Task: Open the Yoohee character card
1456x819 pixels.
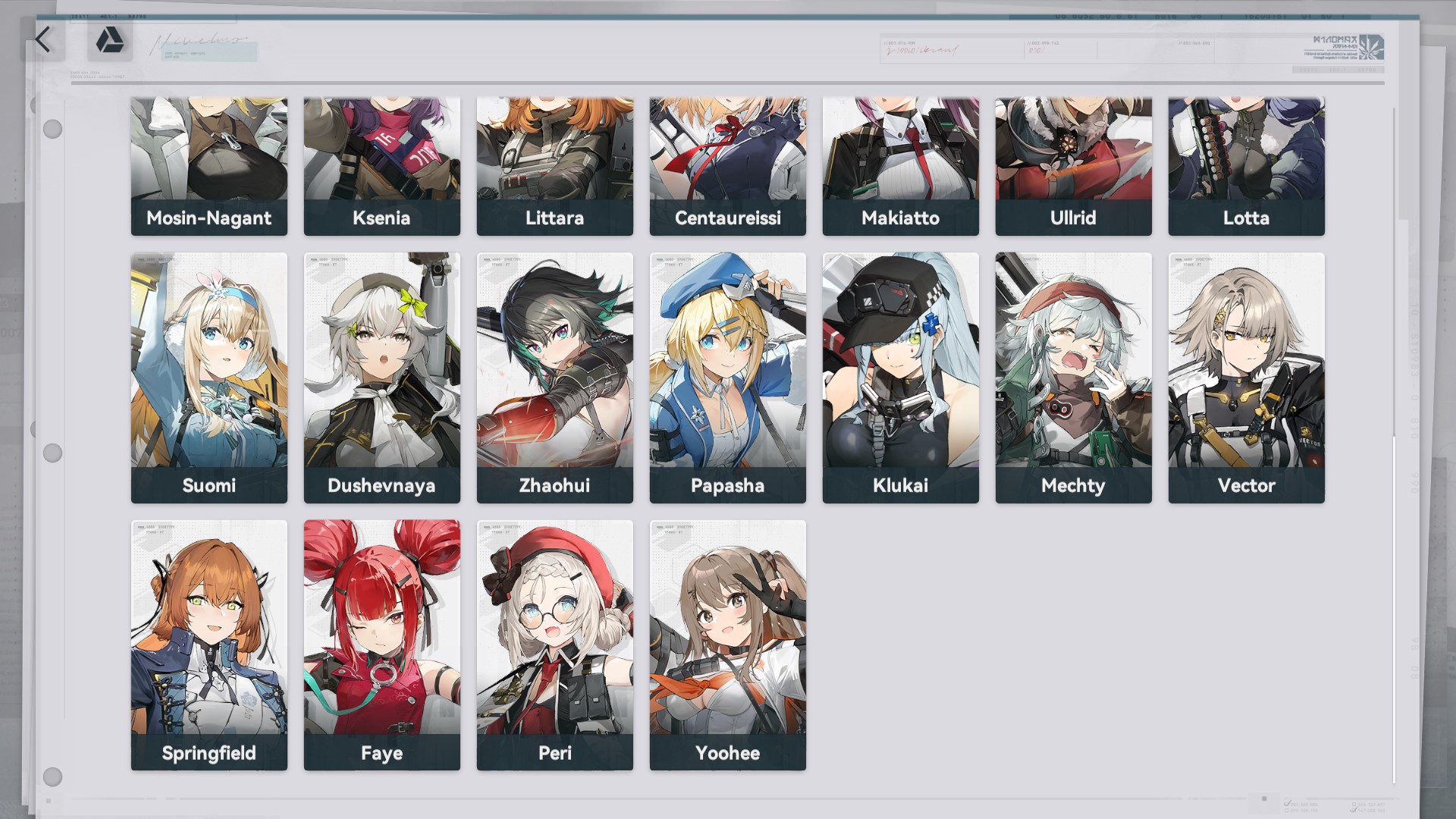Action: click(x=728, y=645)
